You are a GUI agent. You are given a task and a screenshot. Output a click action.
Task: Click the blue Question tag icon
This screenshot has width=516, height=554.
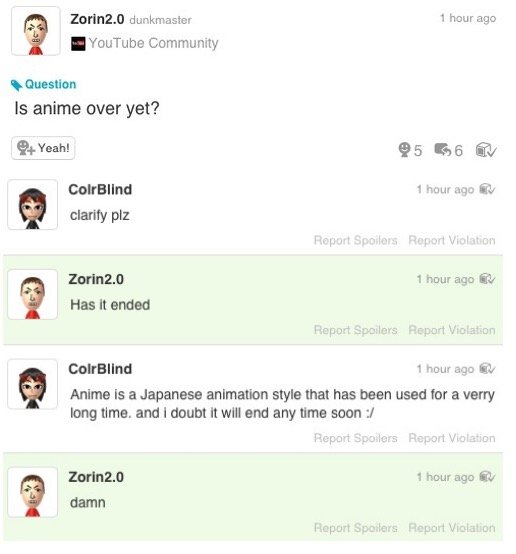pos(16,85)
